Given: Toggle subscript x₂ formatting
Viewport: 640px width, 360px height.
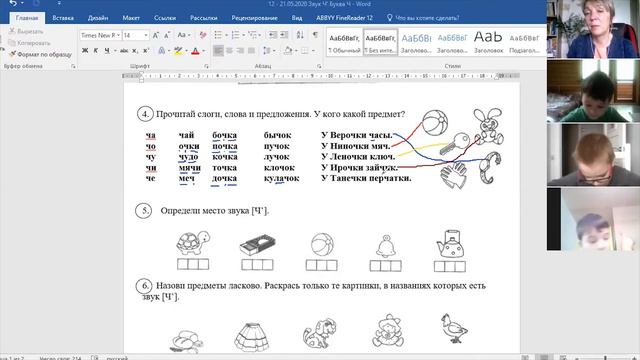Looking at the screenshot, I should point(135,51).
